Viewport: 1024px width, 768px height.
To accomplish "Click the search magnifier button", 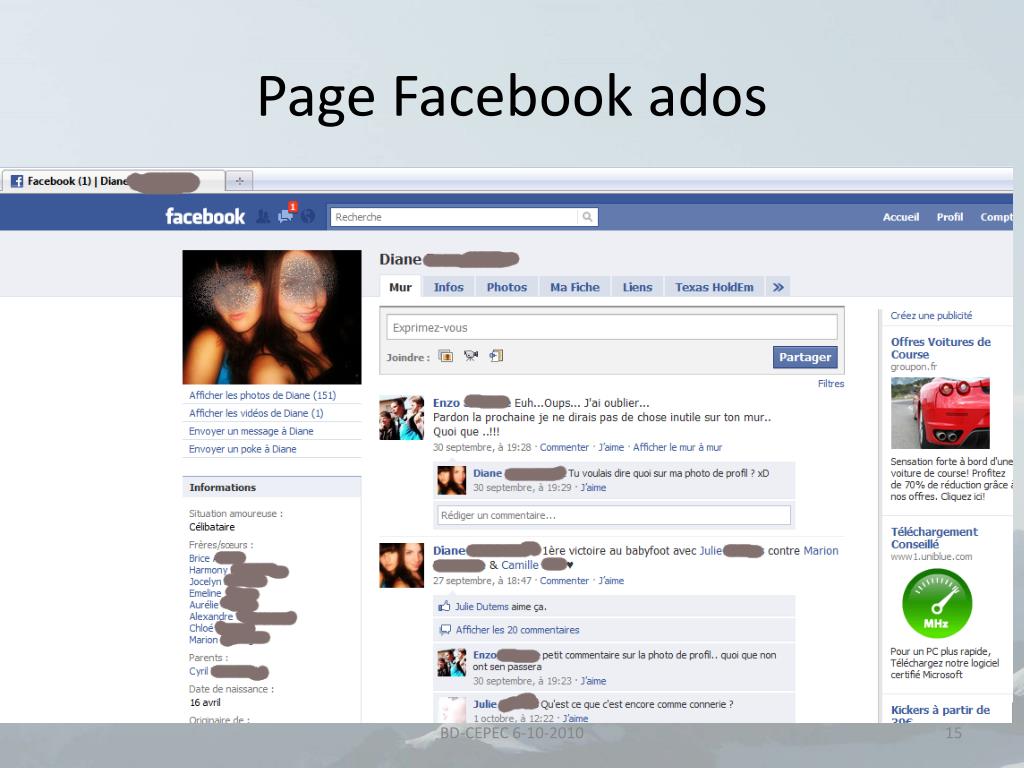I will [588, 217].
